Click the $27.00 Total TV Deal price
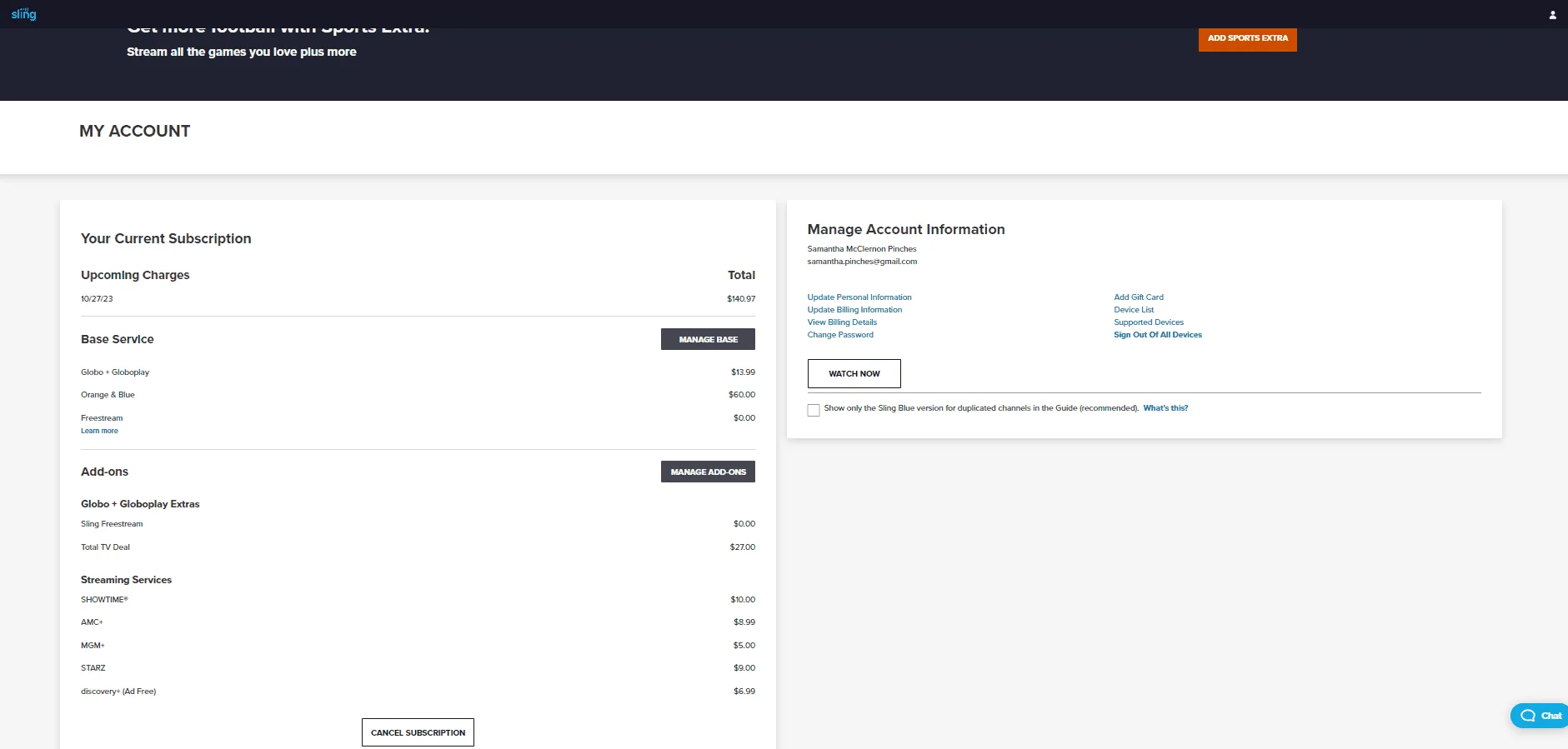 (x=743, y=547)
